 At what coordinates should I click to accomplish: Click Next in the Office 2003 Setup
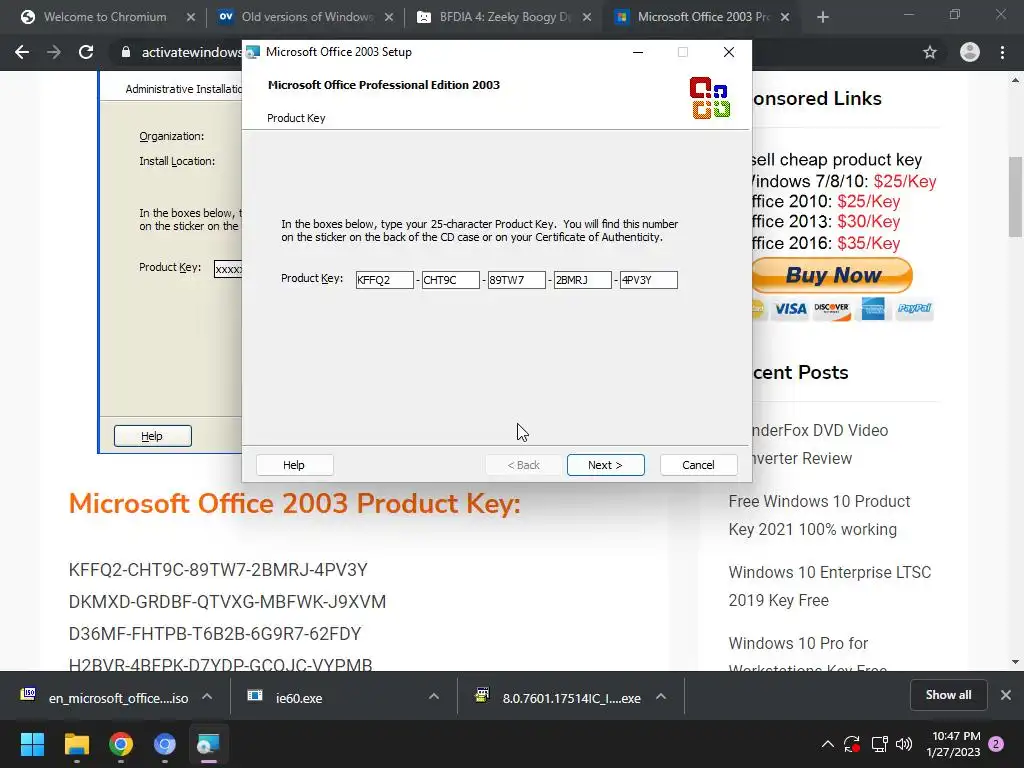point(605,465)
